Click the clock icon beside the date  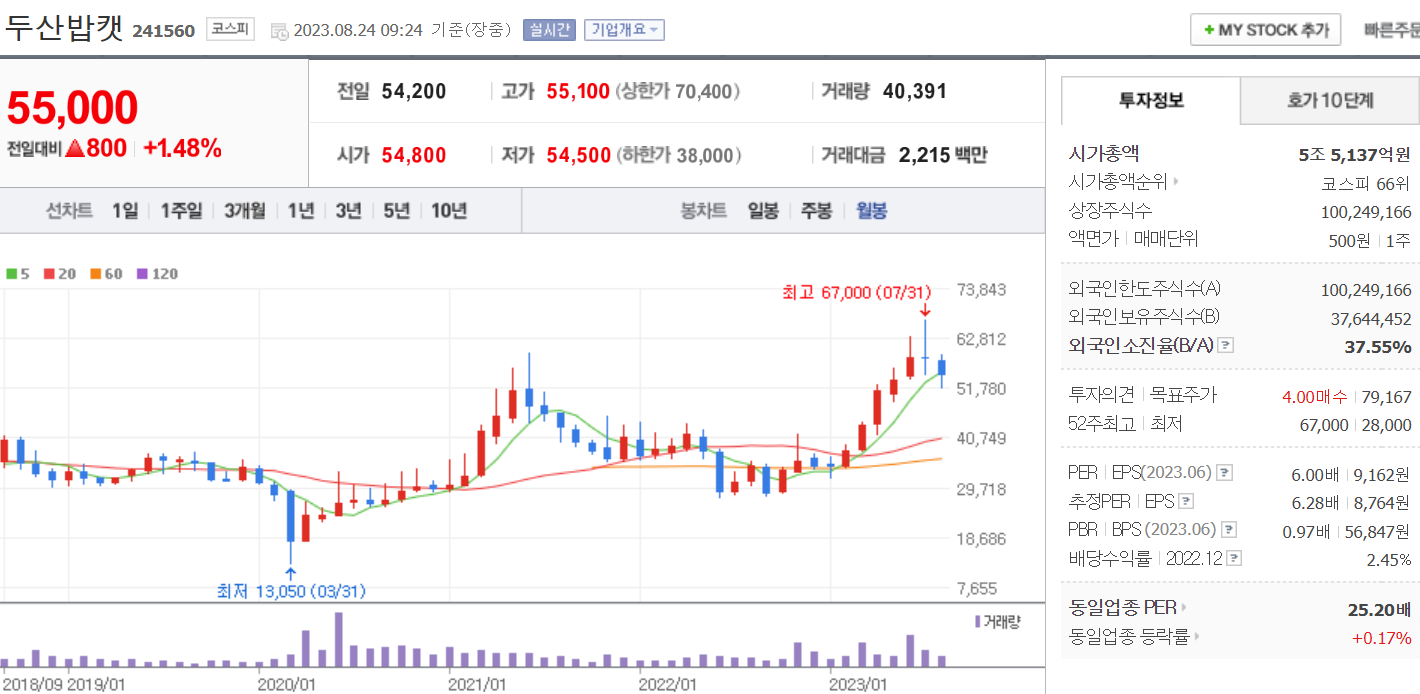[x=279, y=31]
